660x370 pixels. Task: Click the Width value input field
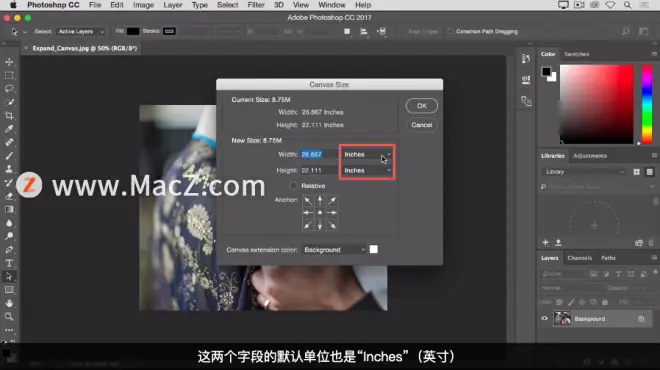(x=319, y=154)
